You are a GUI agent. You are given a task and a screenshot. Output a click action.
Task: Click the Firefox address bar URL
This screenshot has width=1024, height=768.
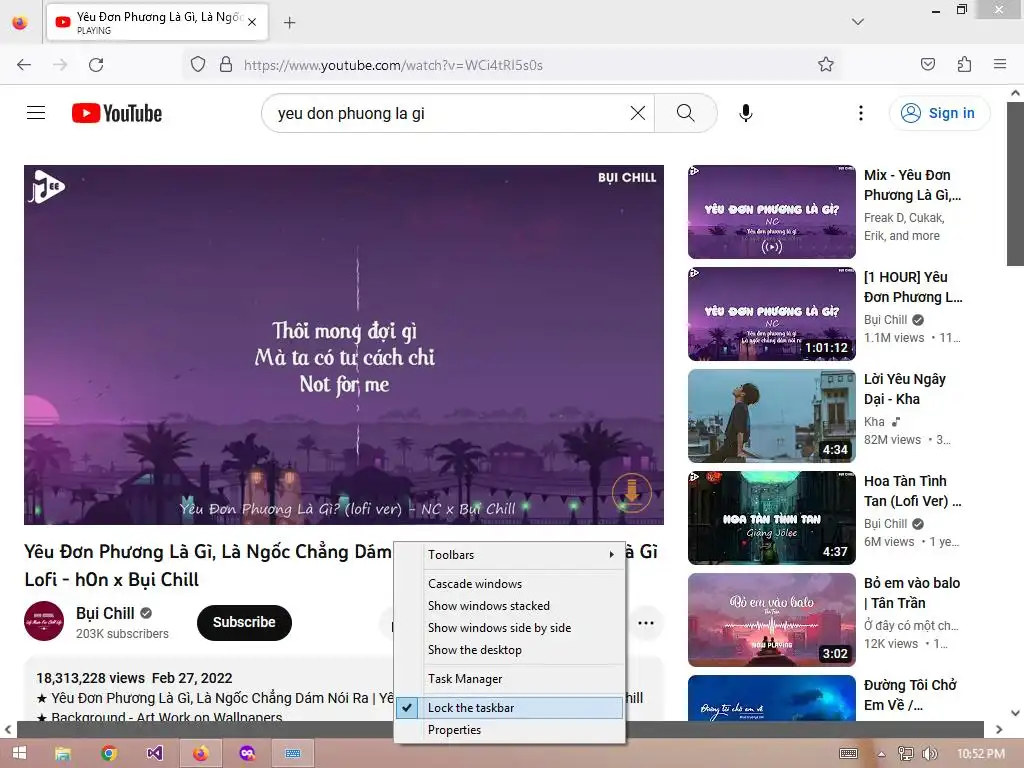(393, 65)
